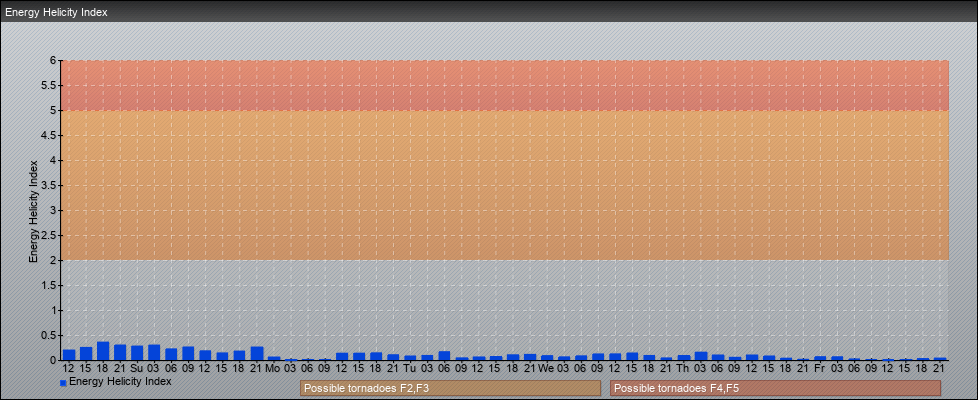Screen dimensions: 978x400
Task: Click the Possible tornadoes F2,F3 legend box
Action: click(450, 388)
